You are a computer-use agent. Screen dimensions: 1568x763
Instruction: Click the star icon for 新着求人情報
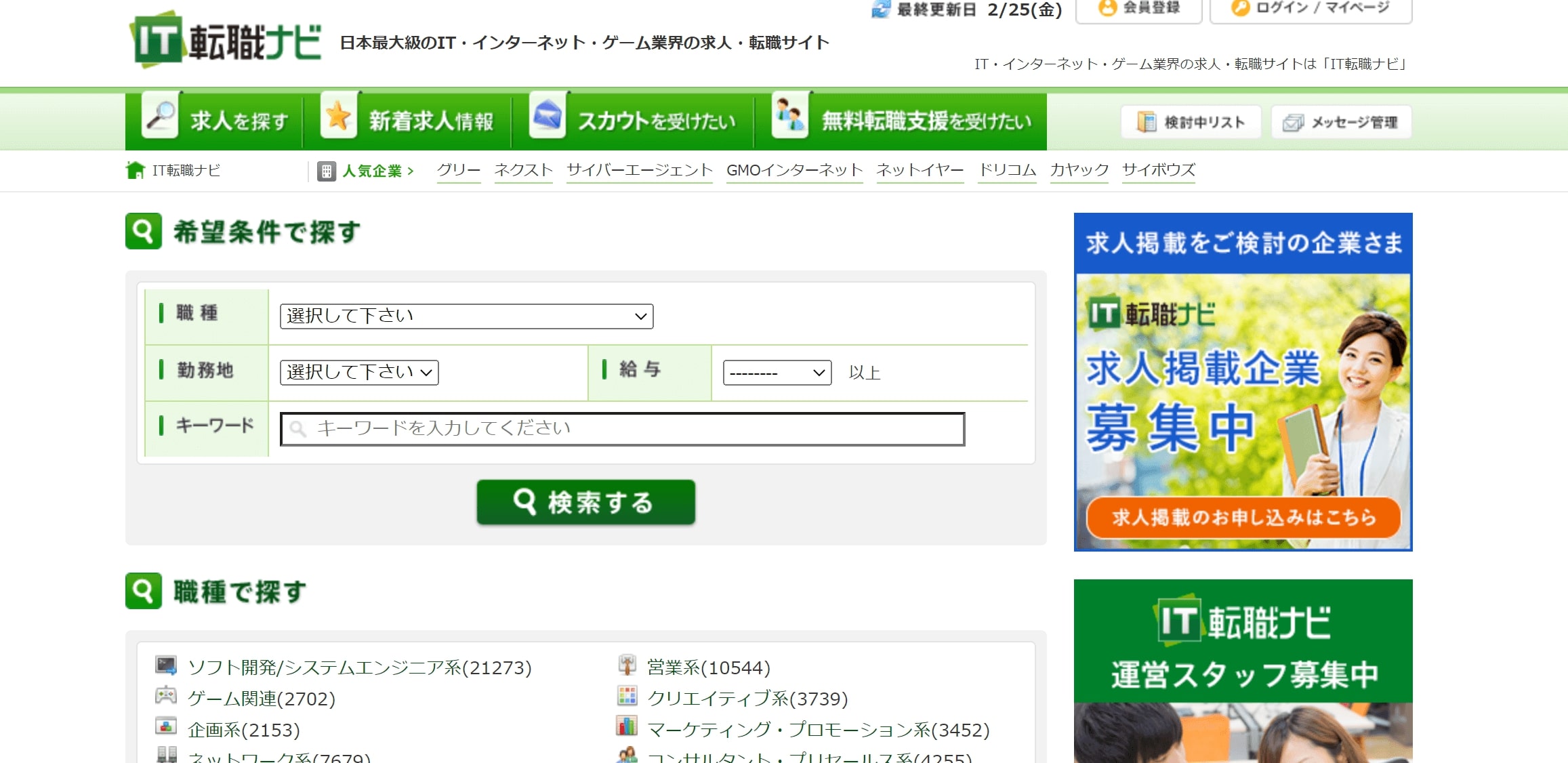pyautogui.click(x=338, y=117)
